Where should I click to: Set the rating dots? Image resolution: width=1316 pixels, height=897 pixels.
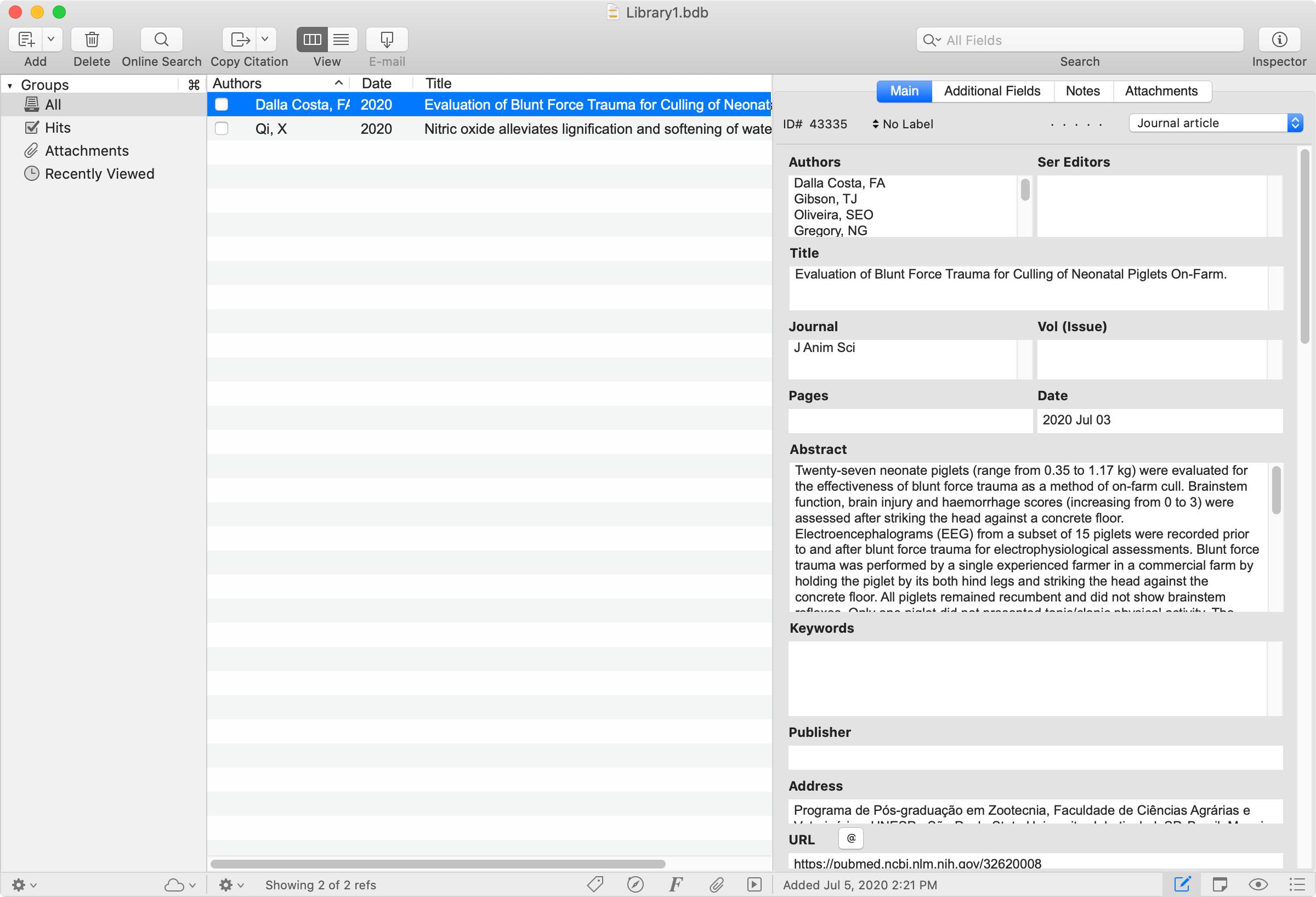[1076, 124]
